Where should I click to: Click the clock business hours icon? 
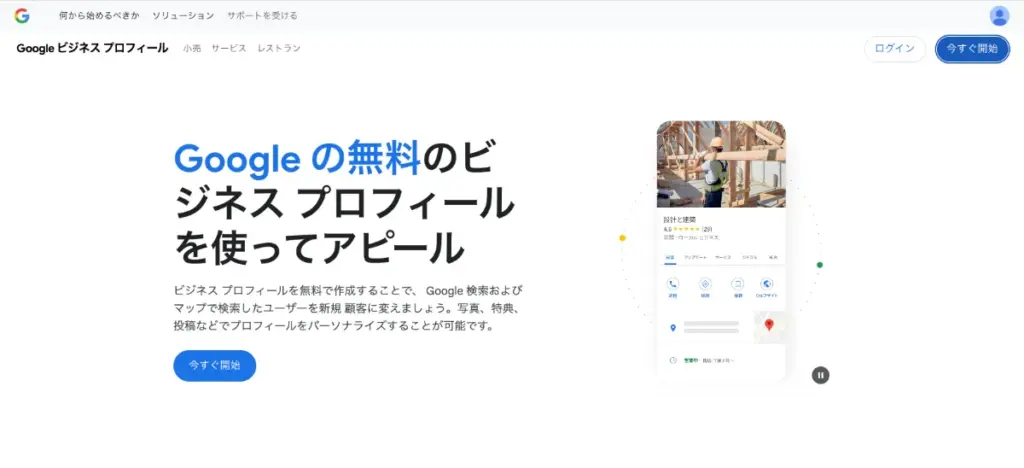[x=673, y=360]
